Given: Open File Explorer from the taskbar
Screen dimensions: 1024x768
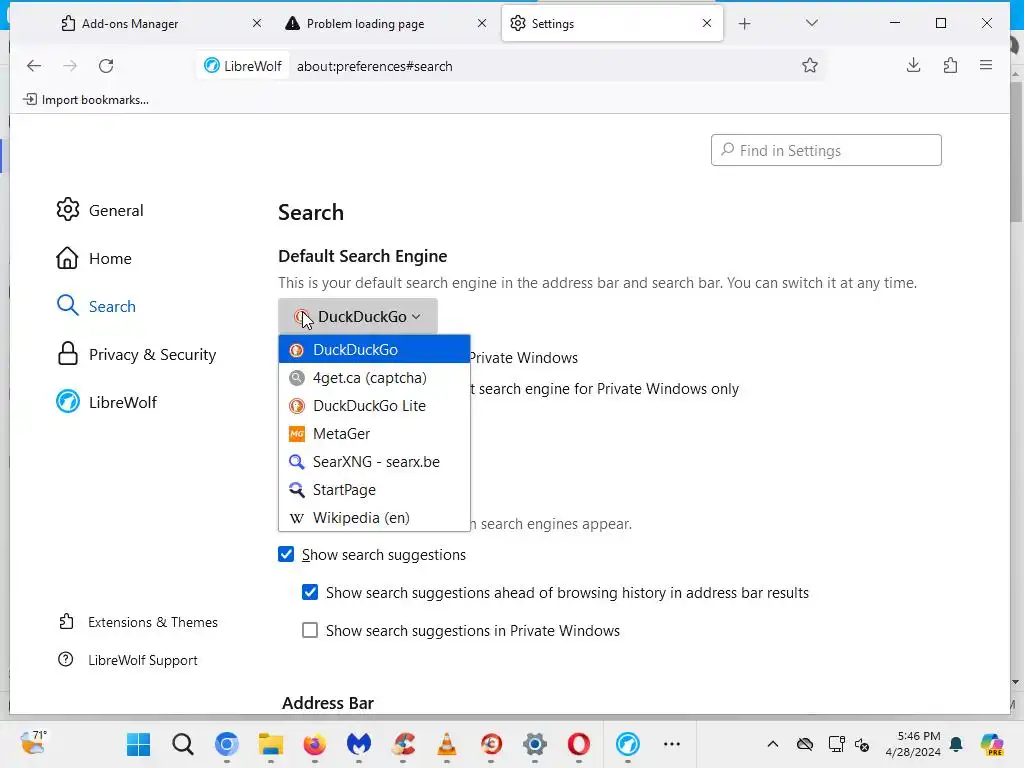Looking at the screenshot, I should pos(270,744).
